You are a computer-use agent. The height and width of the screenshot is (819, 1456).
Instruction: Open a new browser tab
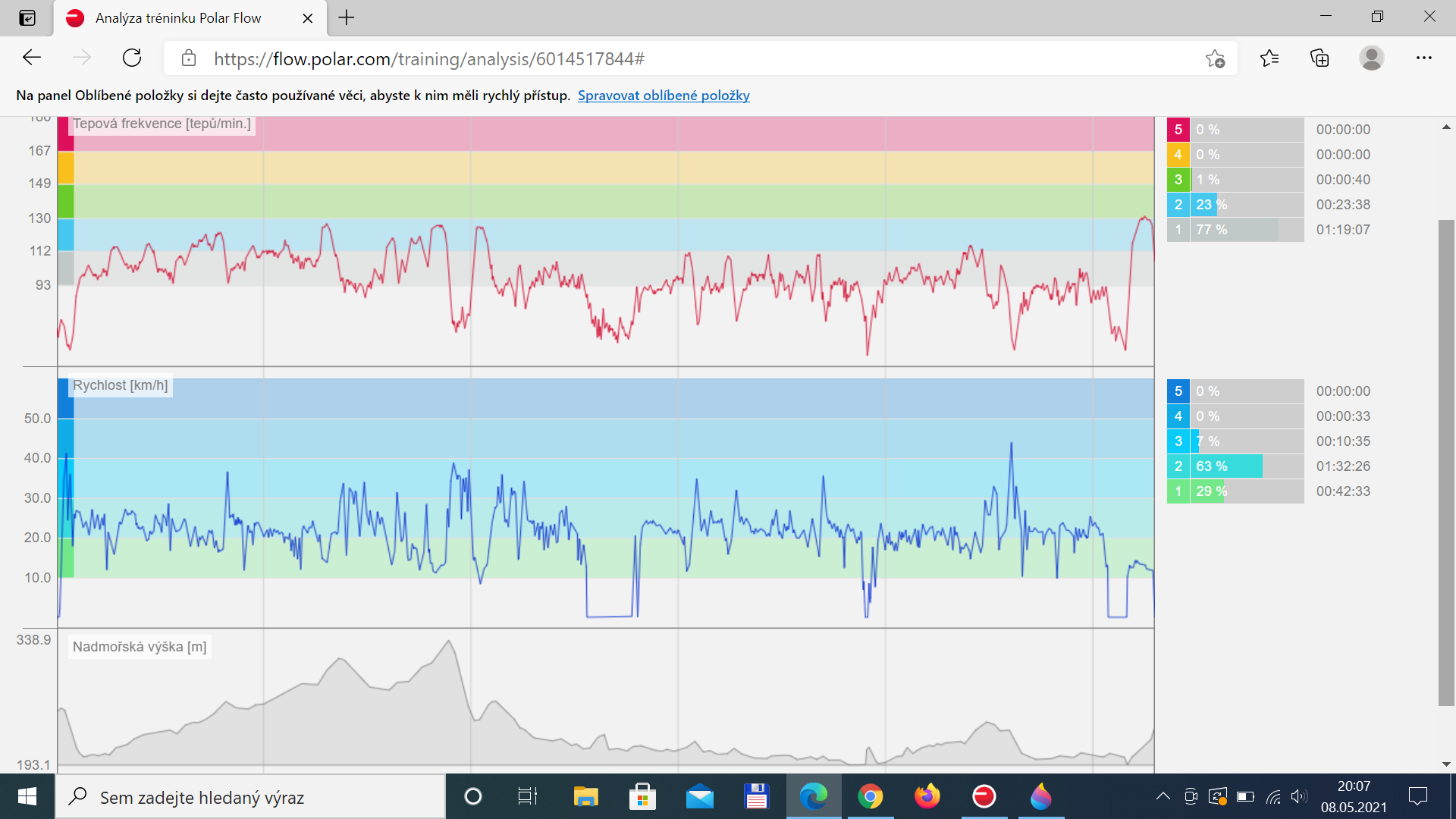click(347, 18)
